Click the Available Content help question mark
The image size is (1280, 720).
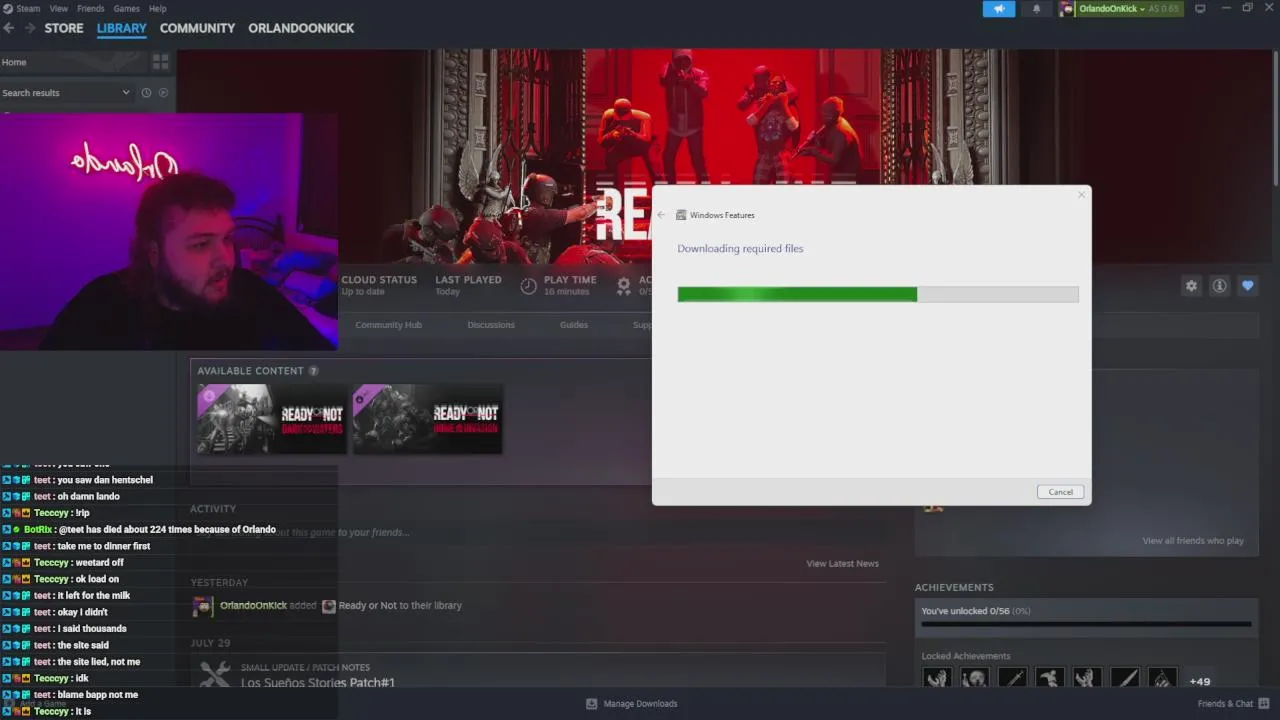pos(313,371)
